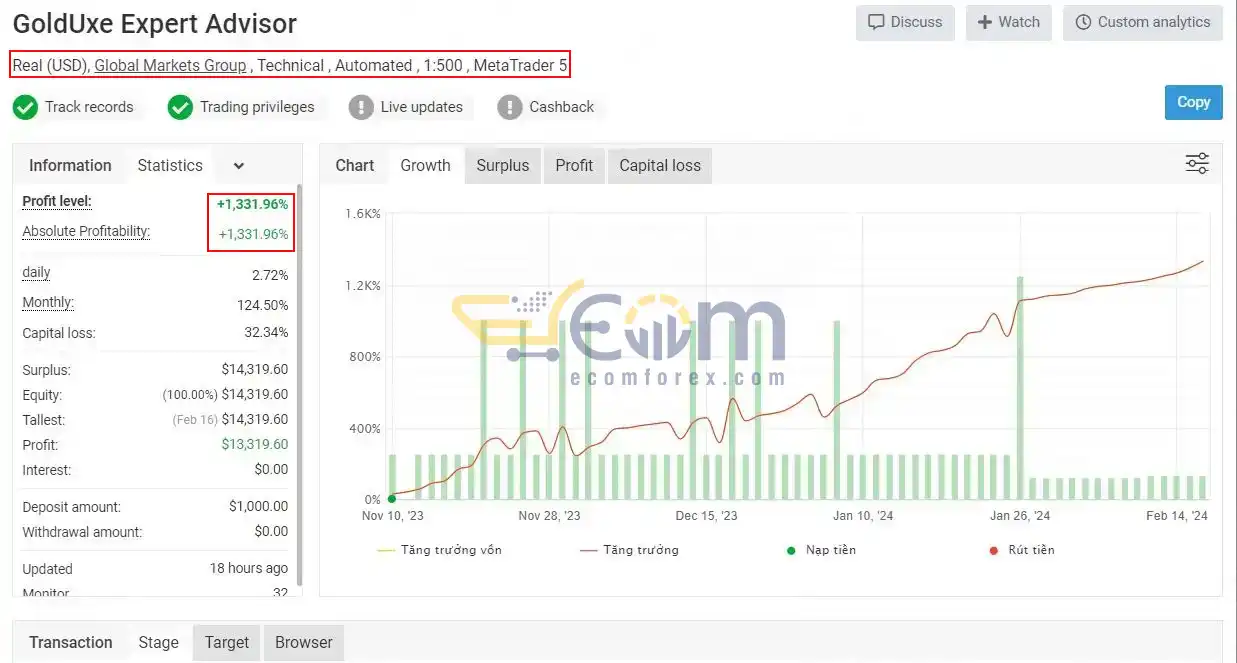Click the clock icon in Custom analytics
The image size is (1237, 663).
click(x=1083, y=22)
